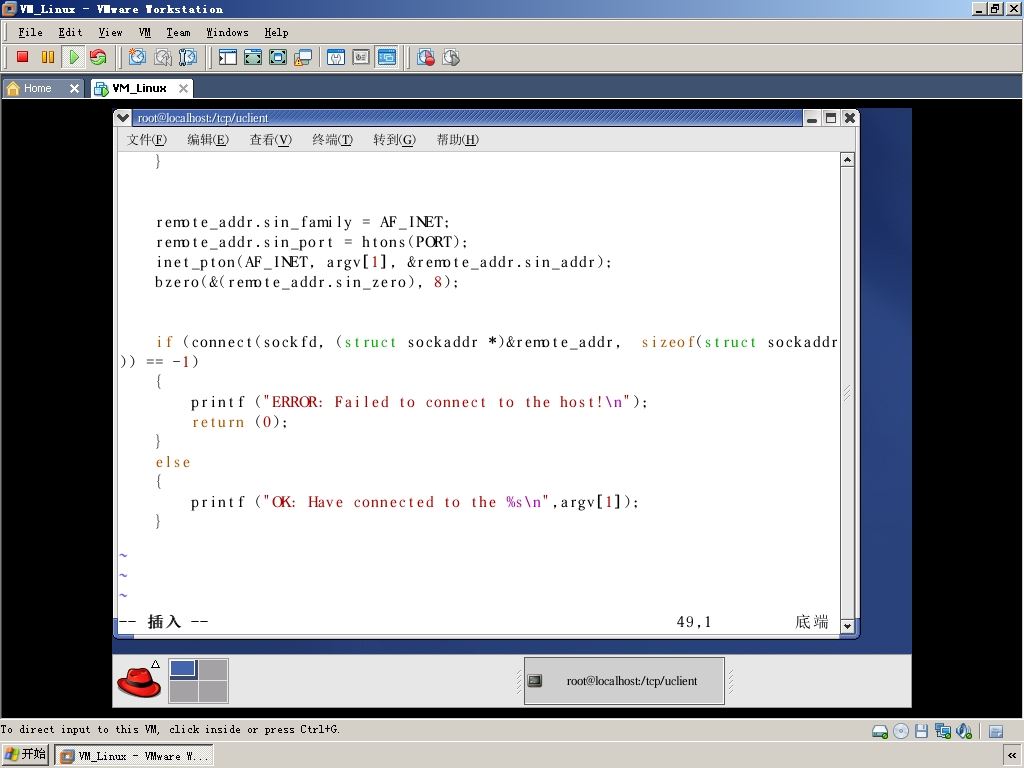1024x768 pixels.
Task: Switch to first workspace in pager
Action: [184, 669]
